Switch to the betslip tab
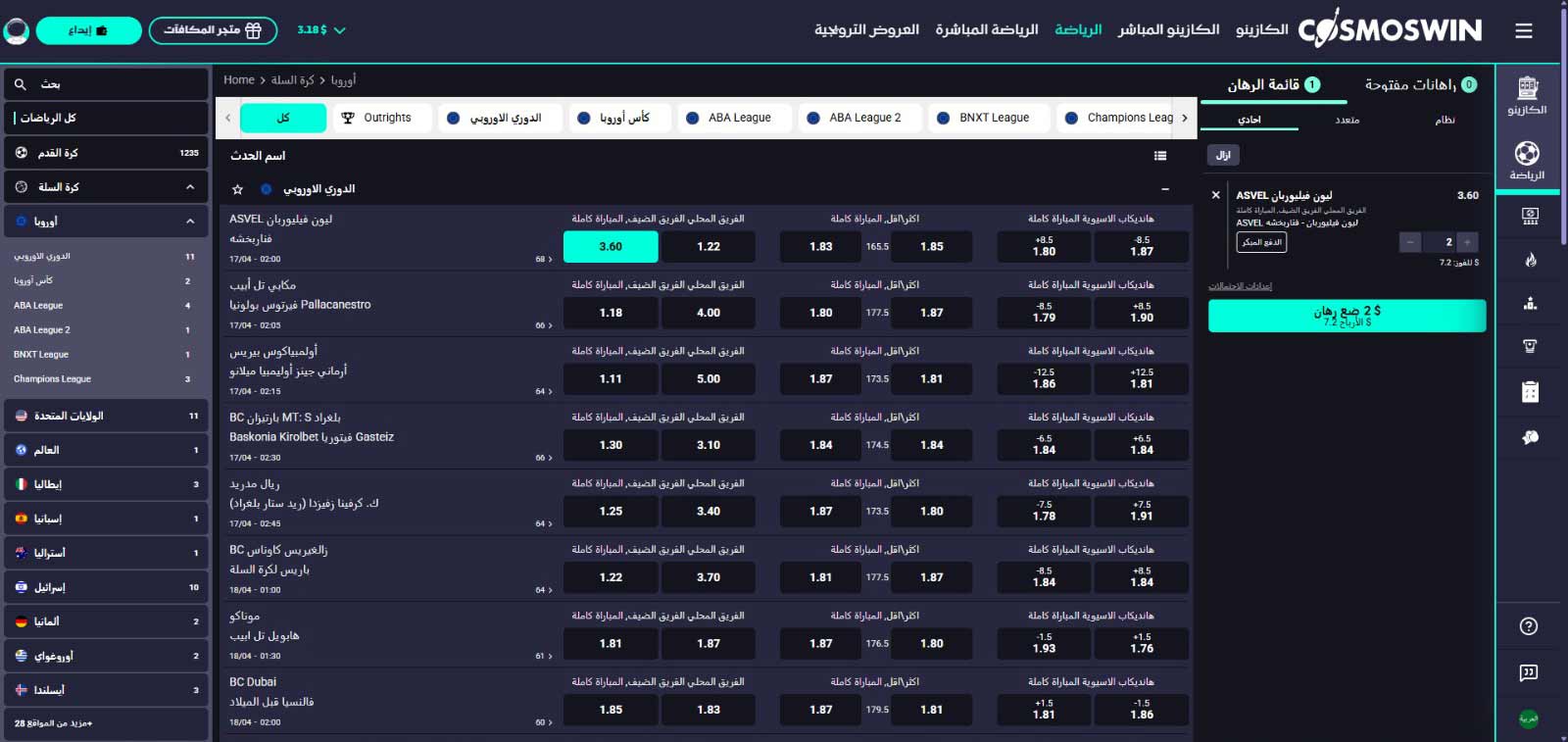 [1273, 85]
